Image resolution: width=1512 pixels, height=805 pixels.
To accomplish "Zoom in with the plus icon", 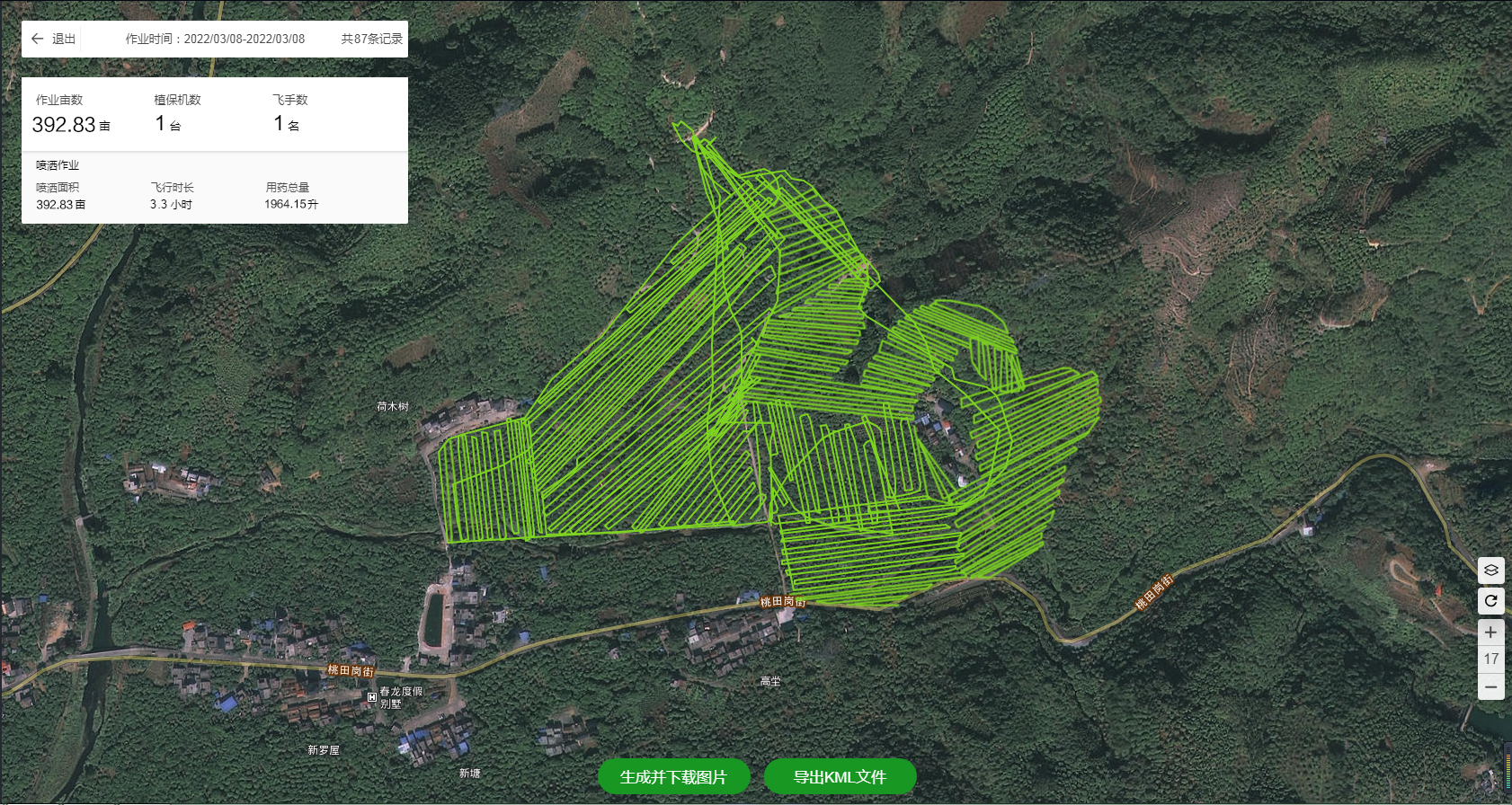I will point(1490,632).
